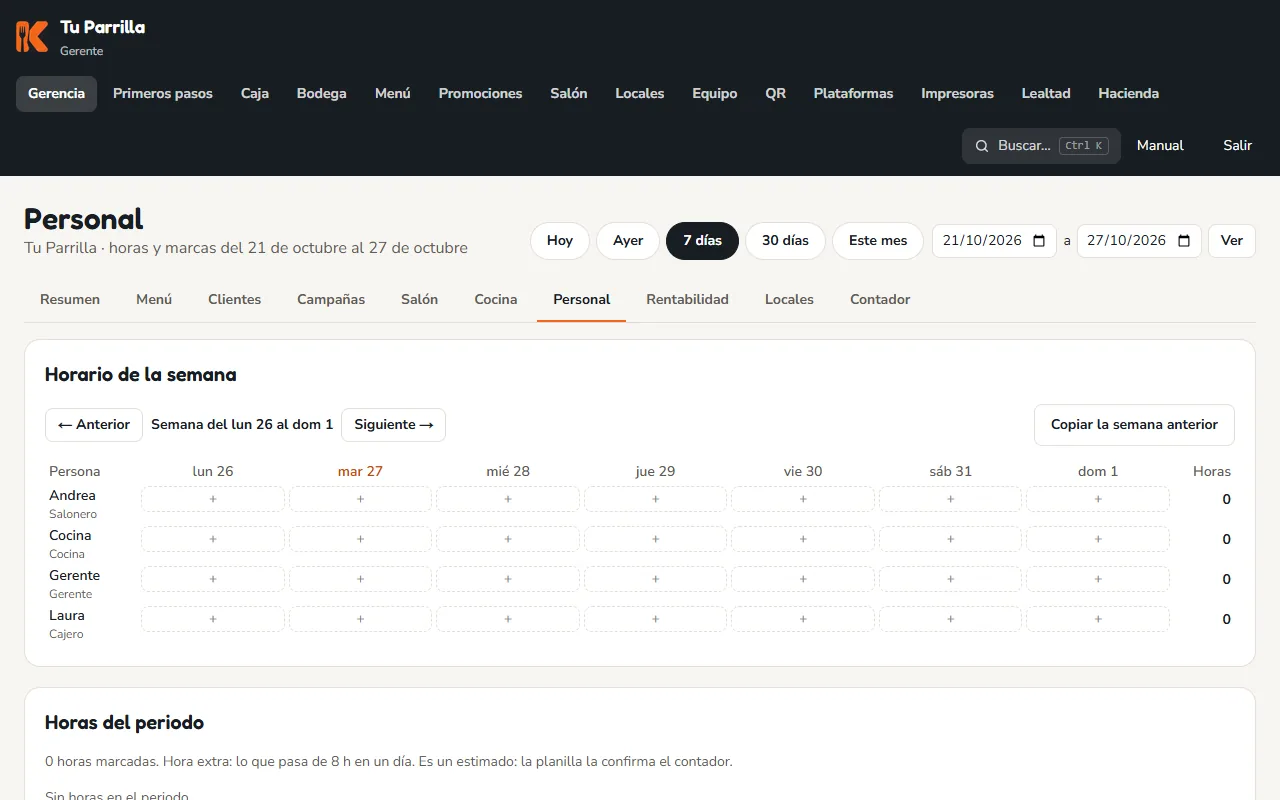
Task: Switch to the Resumen tab
Action: pyautogui.click(x=70, y=299)
